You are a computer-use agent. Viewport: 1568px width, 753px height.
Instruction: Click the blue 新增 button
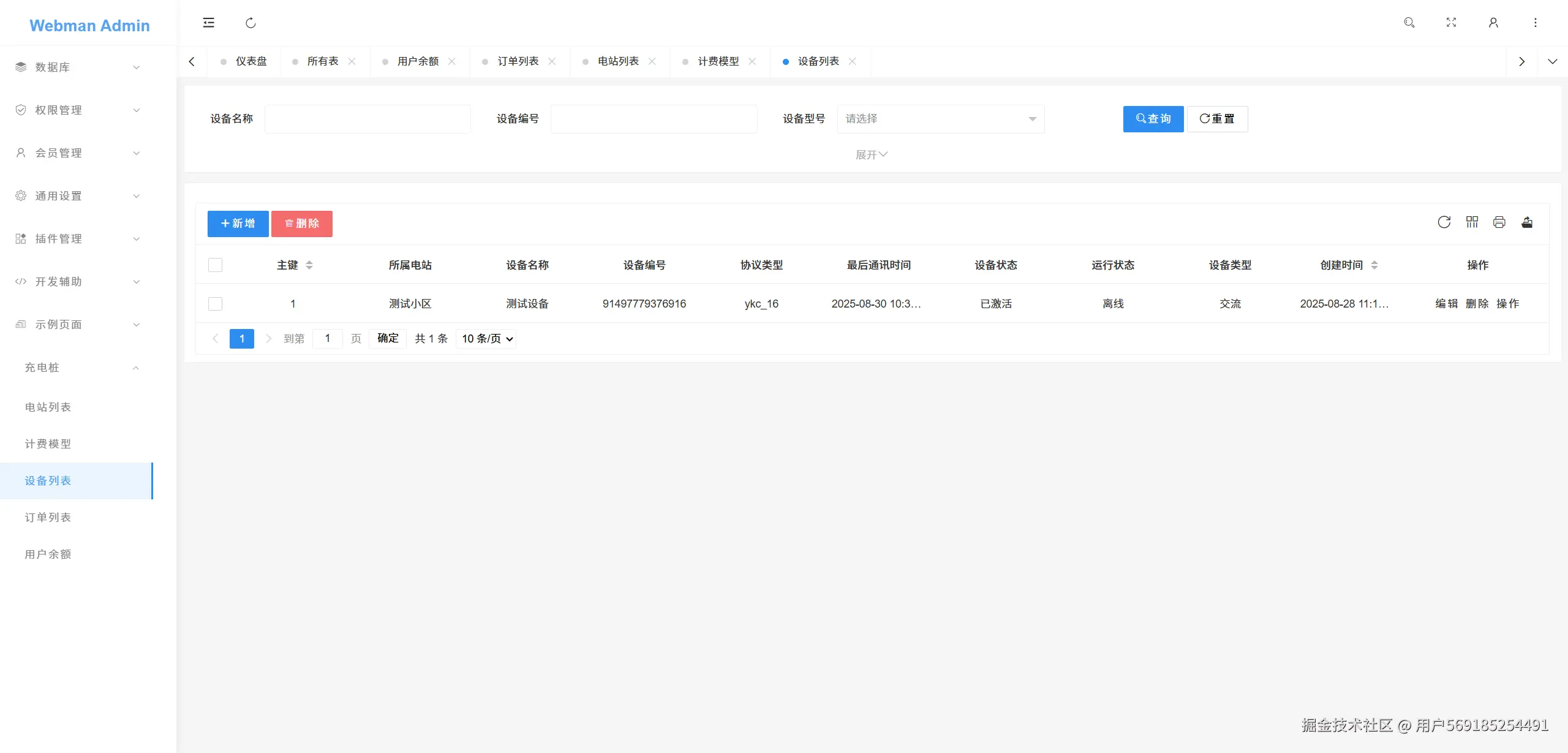[238, 224]
